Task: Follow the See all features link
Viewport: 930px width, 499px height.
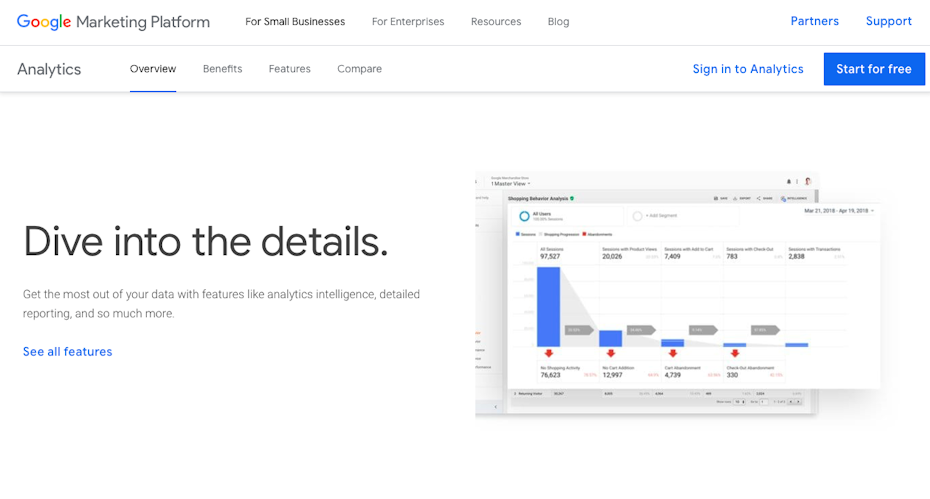Action: [x=67, y=352]
